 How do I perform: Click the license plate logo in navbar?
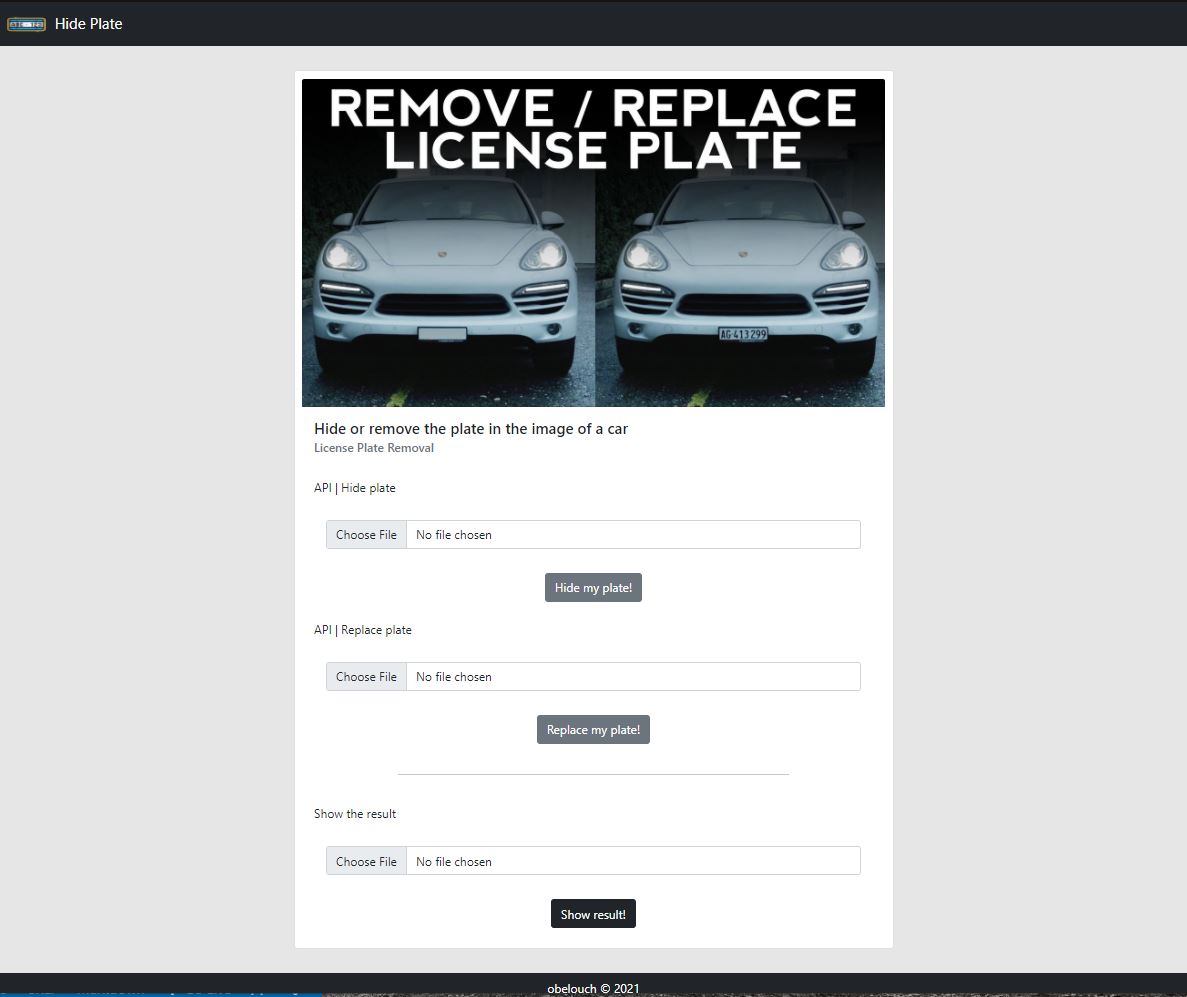[26, 24]
